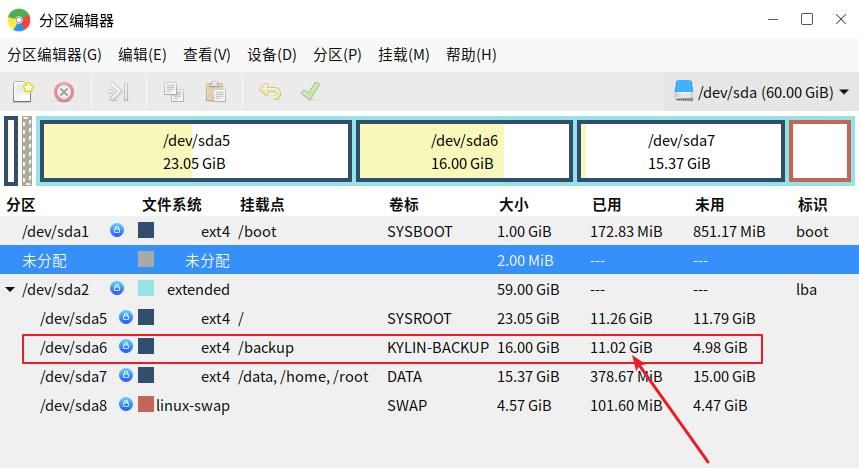Open the 设备(D) menu
The image size is (859, 468).
click(272, 55)
